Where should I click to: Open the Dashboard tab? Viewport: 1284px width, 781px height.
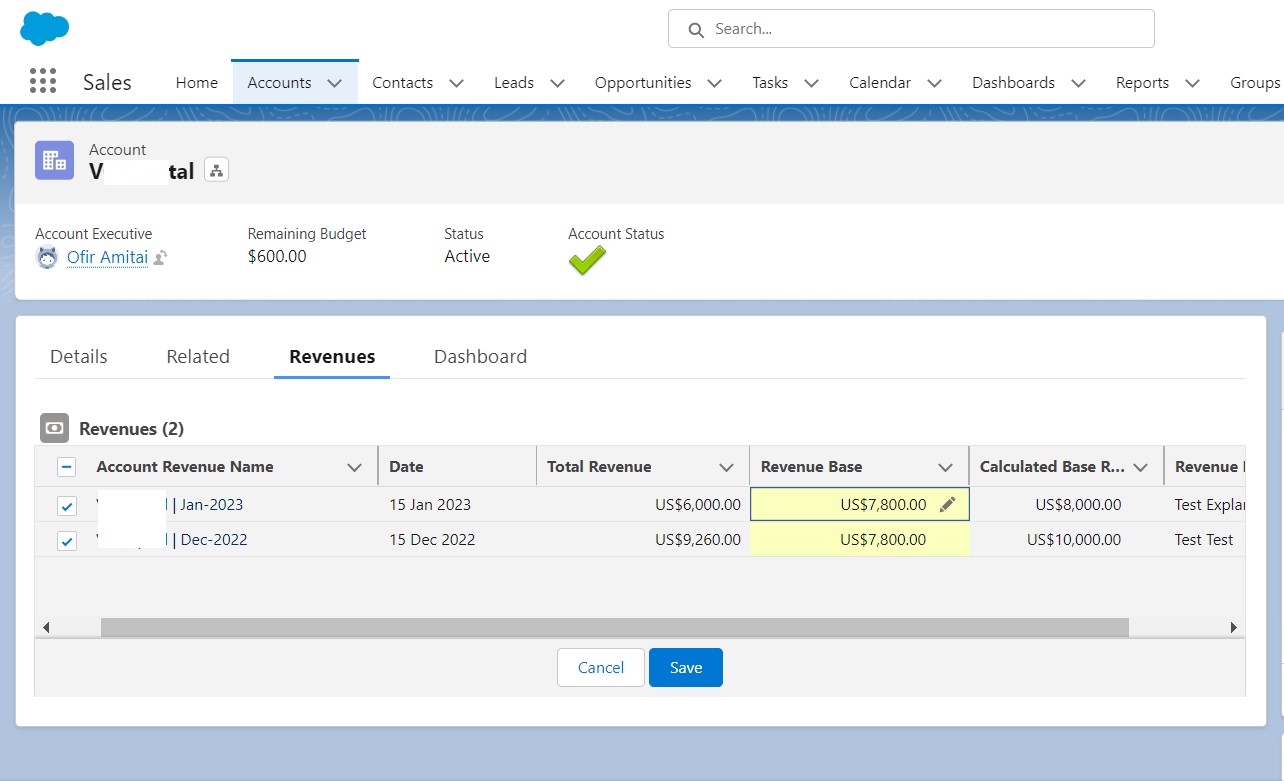pos(480,356)
